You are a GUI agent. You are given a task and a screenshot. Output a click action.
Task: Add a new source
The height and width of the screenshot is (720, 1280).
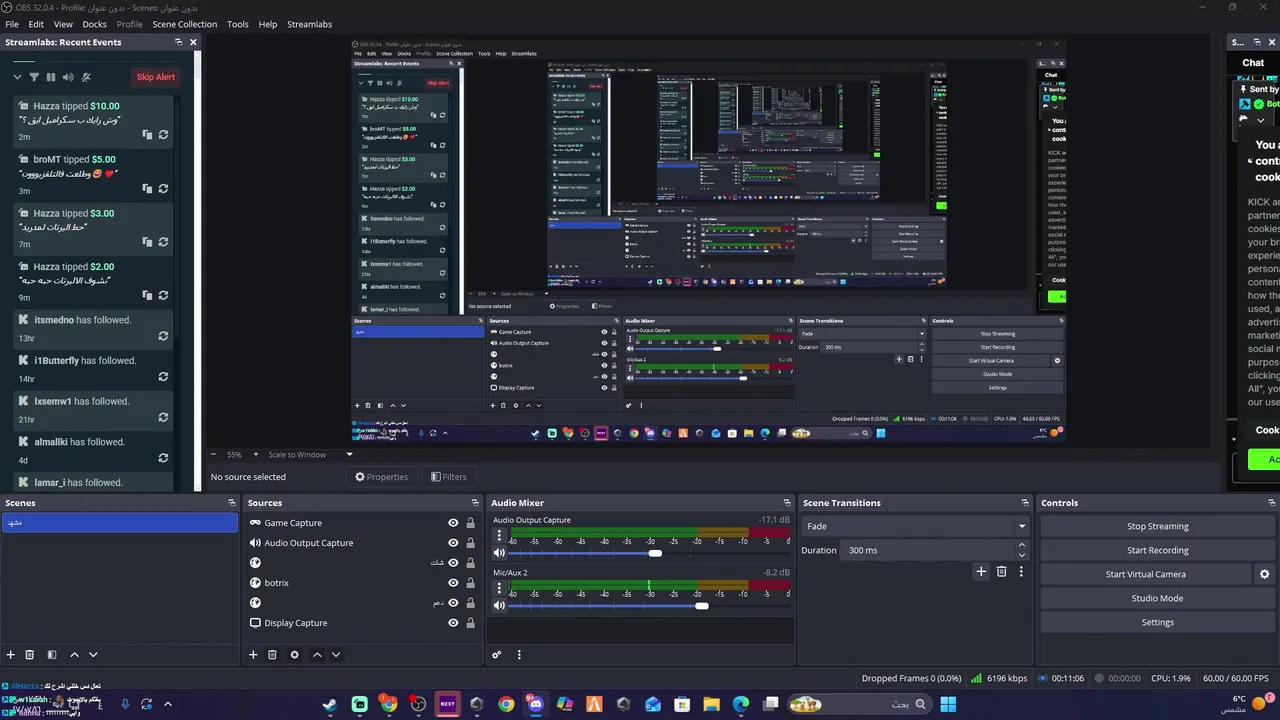[253, 655]
